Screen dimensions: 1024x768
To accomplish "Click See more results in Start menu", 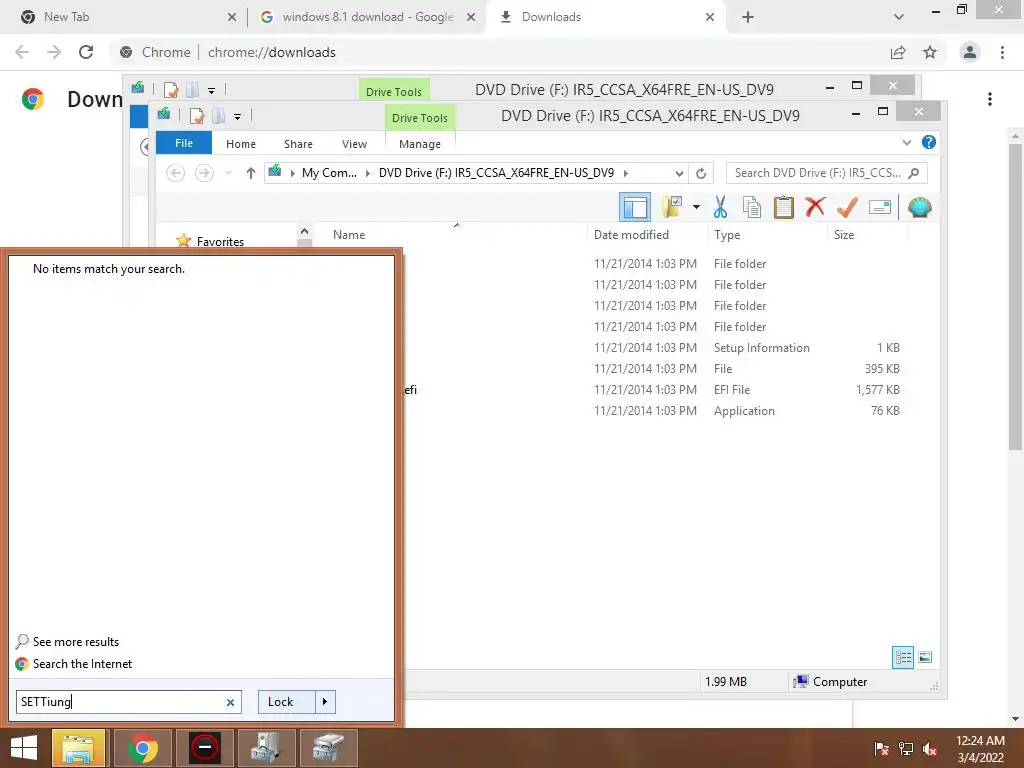I will (x=76, y=641).
